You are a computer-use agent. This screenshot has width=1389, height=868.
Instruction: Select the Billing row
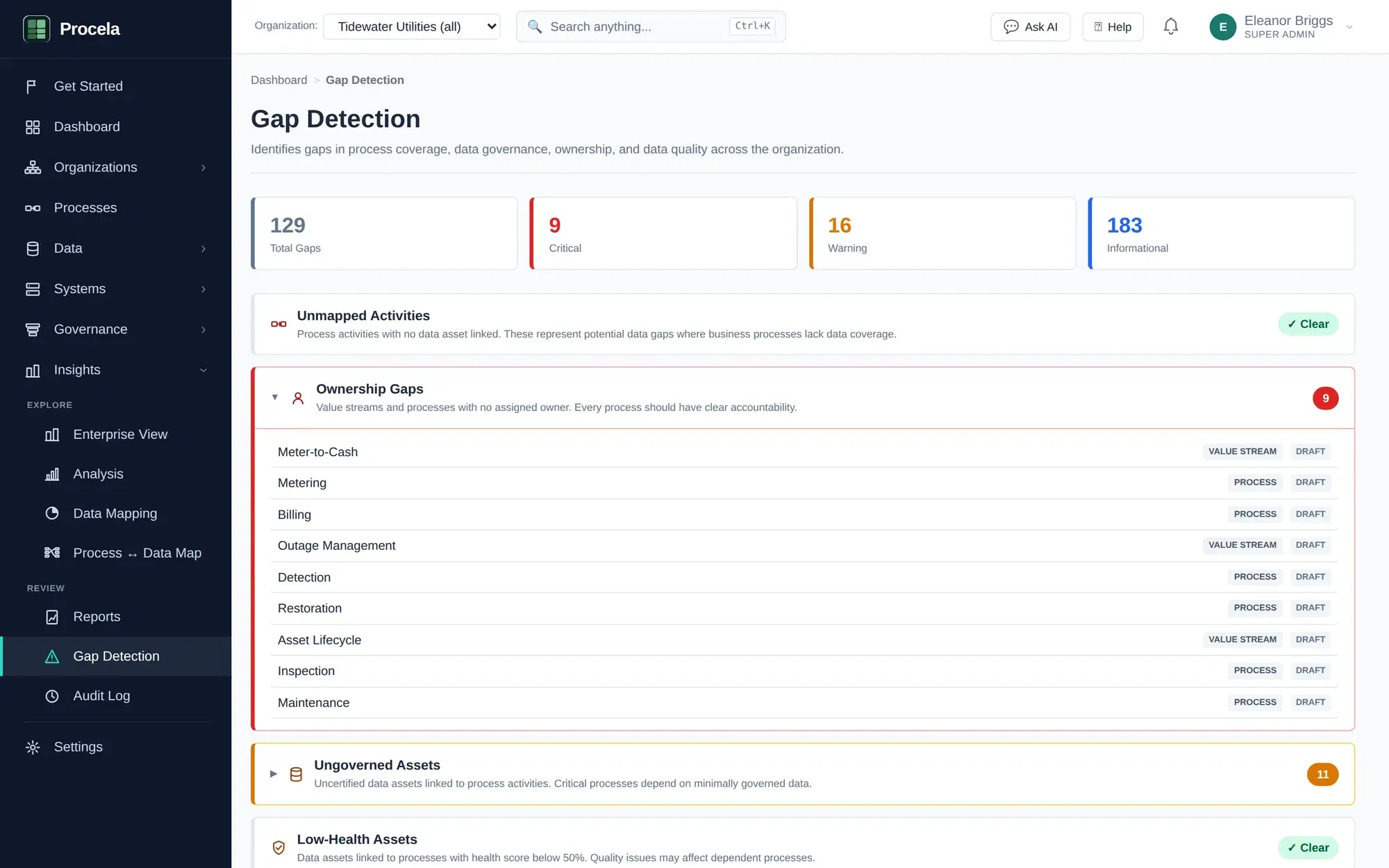804,515
